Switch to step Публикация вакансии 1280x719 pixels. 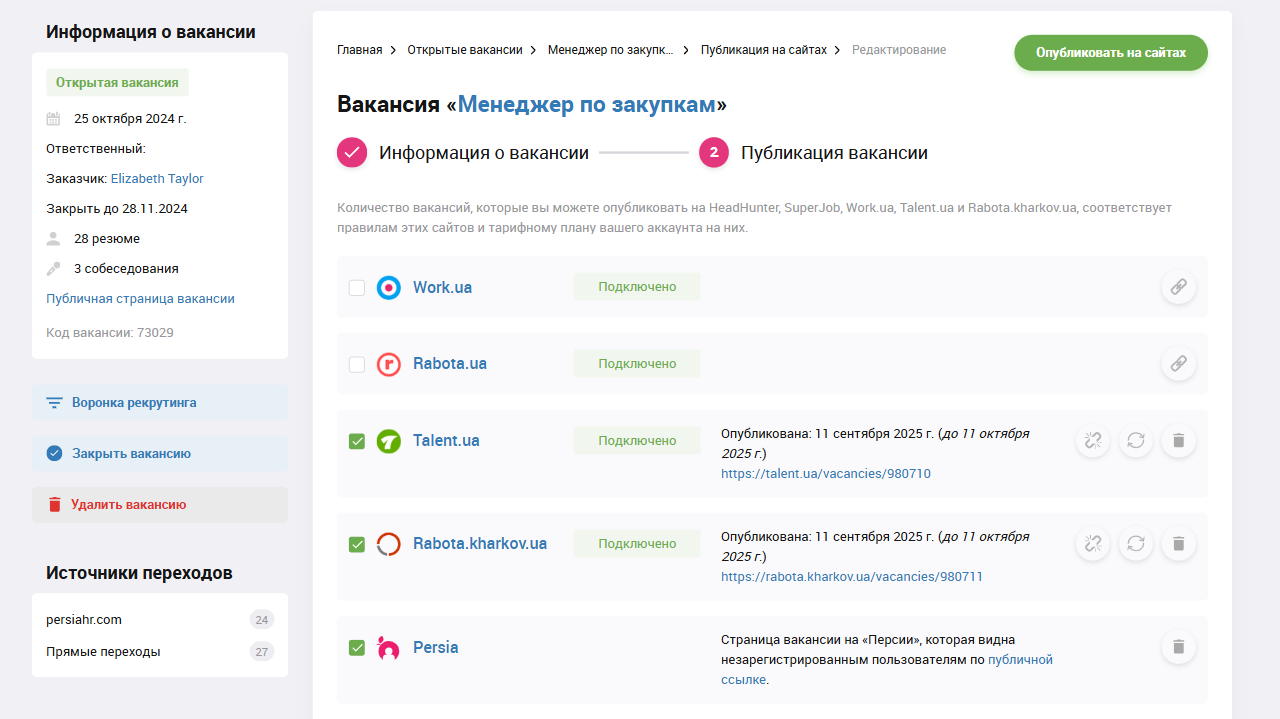tap(833, 152)
